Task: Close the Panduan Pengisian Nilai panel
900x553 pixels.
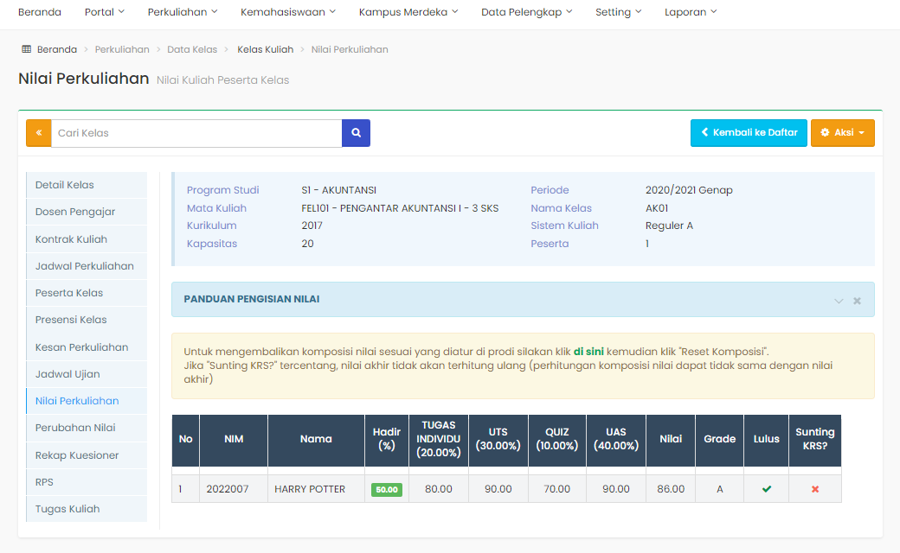Action: [857, 300]
